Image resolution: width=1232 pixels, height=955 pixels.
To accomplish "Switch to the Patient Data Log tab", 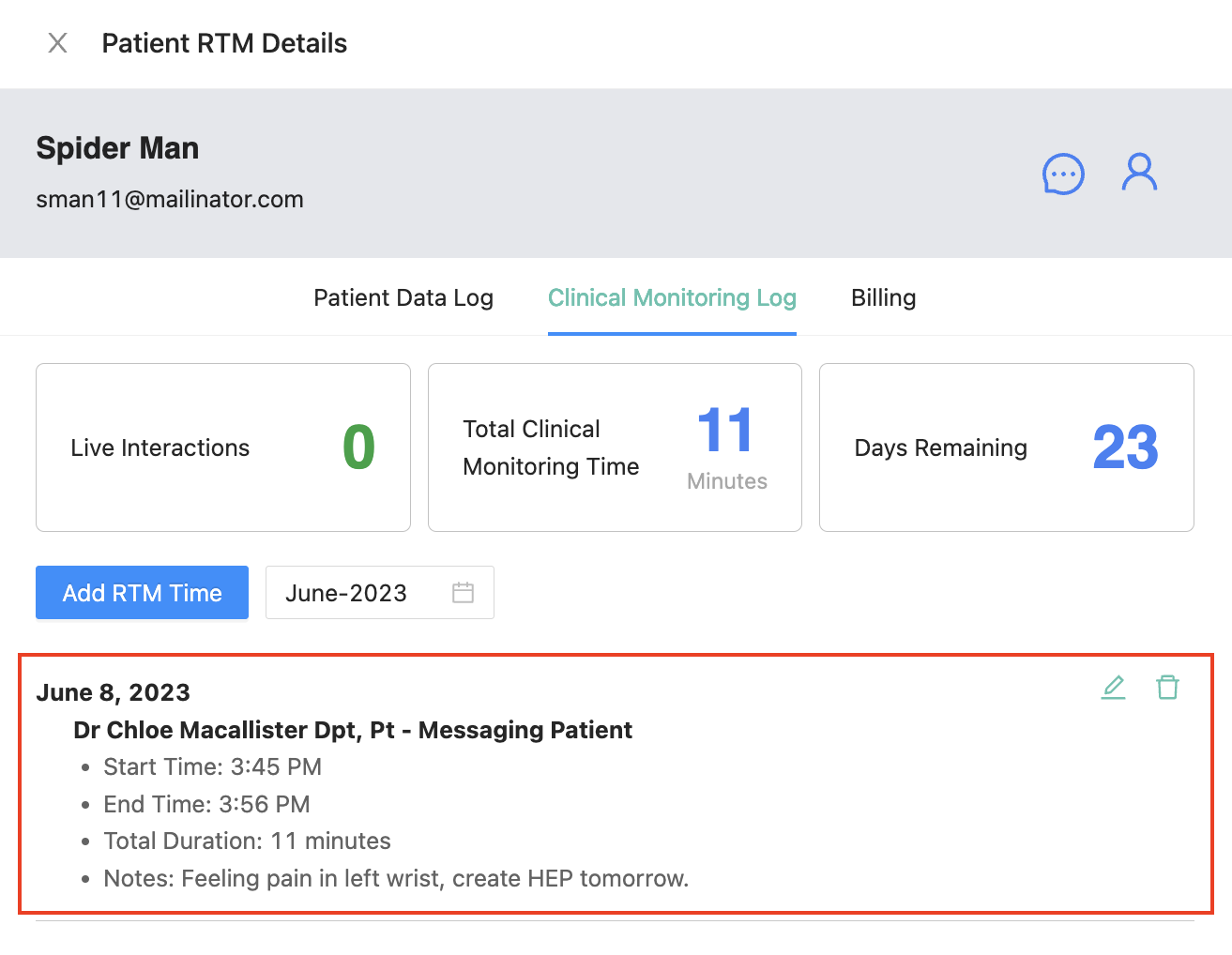I will (403, 298).
